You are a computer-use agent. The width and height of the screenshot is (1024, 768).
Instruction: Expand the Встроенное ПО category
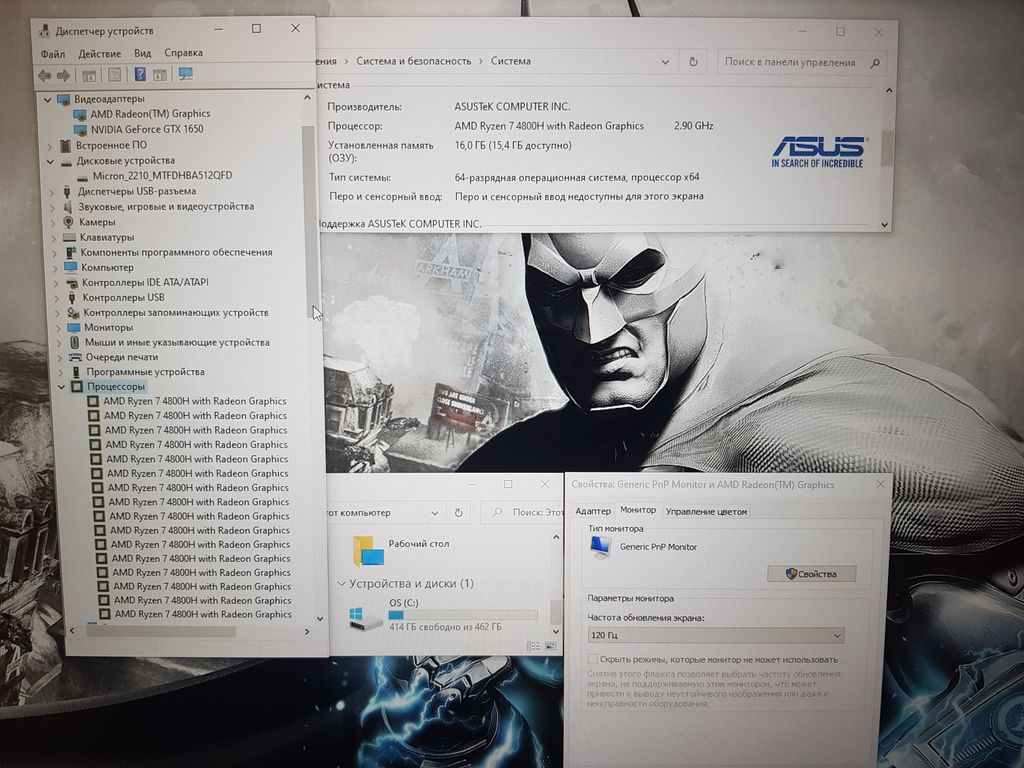tap(50, 146)
